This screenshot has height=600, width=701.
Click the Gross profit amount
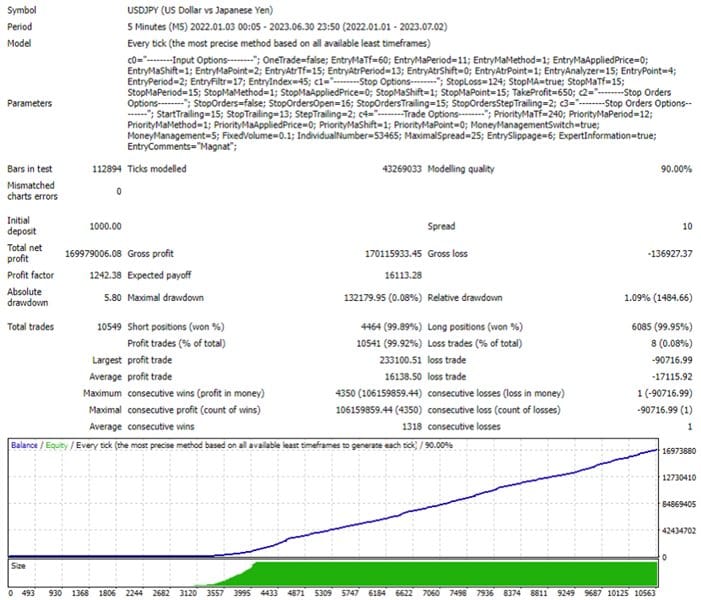coord(393,254)
